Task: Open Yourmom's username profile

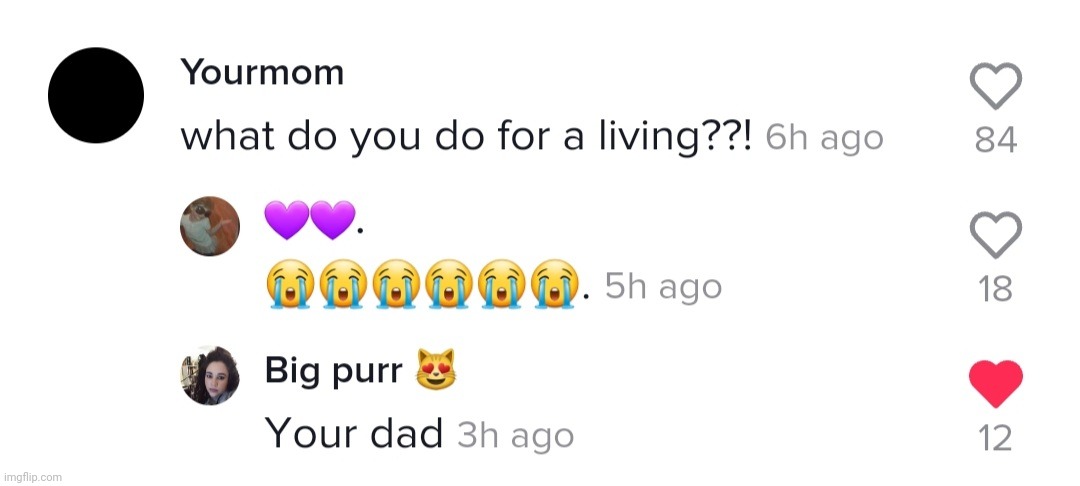Action: click(262, 72)
